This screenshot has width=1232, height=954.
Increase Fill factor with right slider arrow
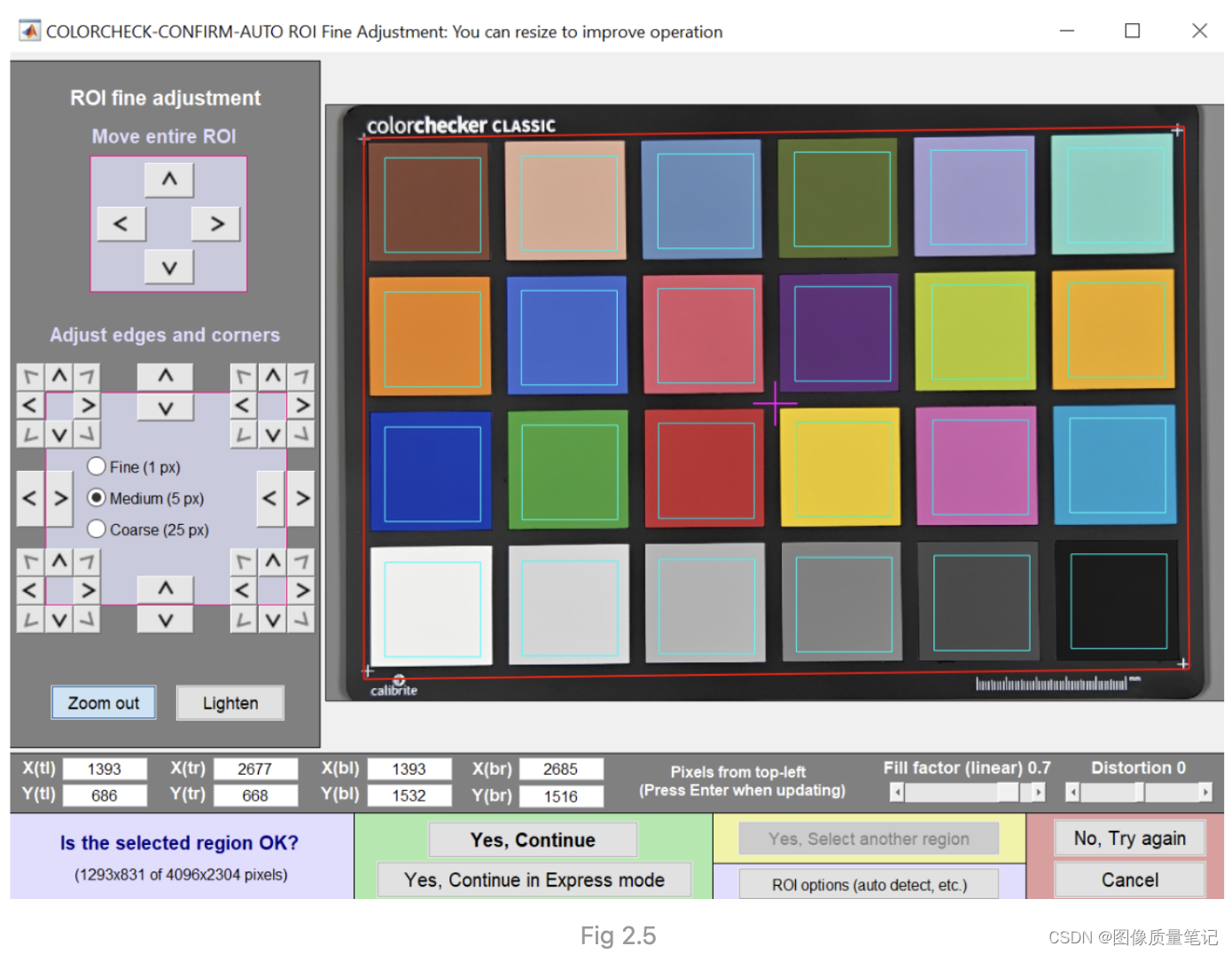pos(1038,792)
